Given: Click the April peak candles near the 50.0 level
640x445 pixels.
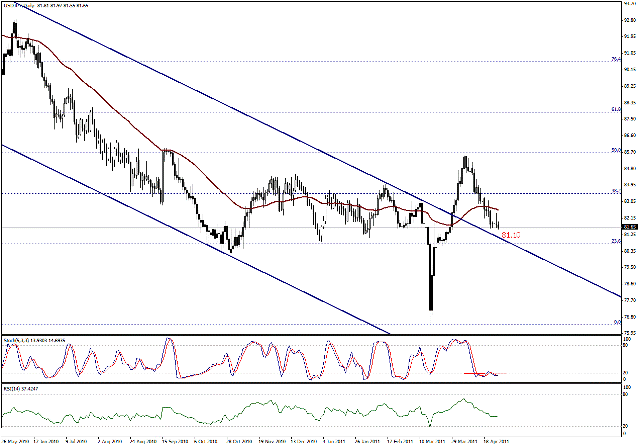Looking at the screenshot, I should 466,162.
